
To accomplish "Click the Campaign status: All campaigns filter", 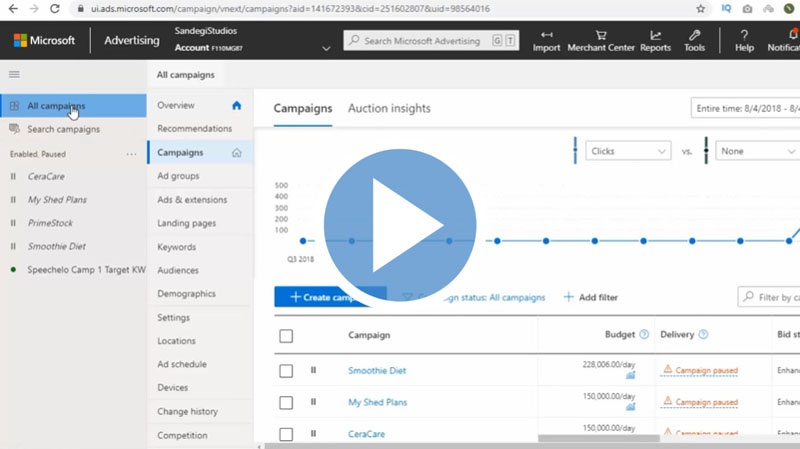I will [474, 297].
